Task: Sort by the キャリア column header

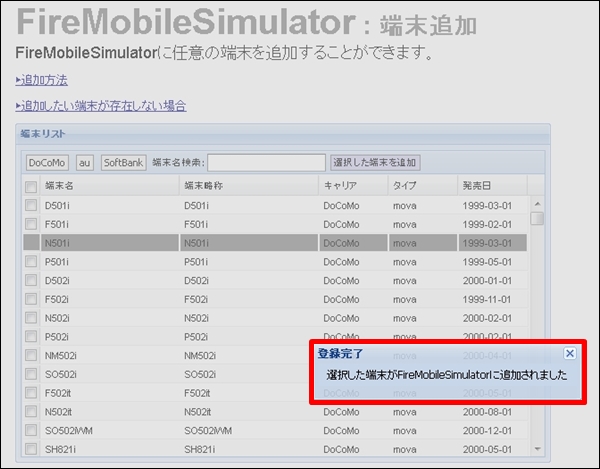Action: coord(353,186)
